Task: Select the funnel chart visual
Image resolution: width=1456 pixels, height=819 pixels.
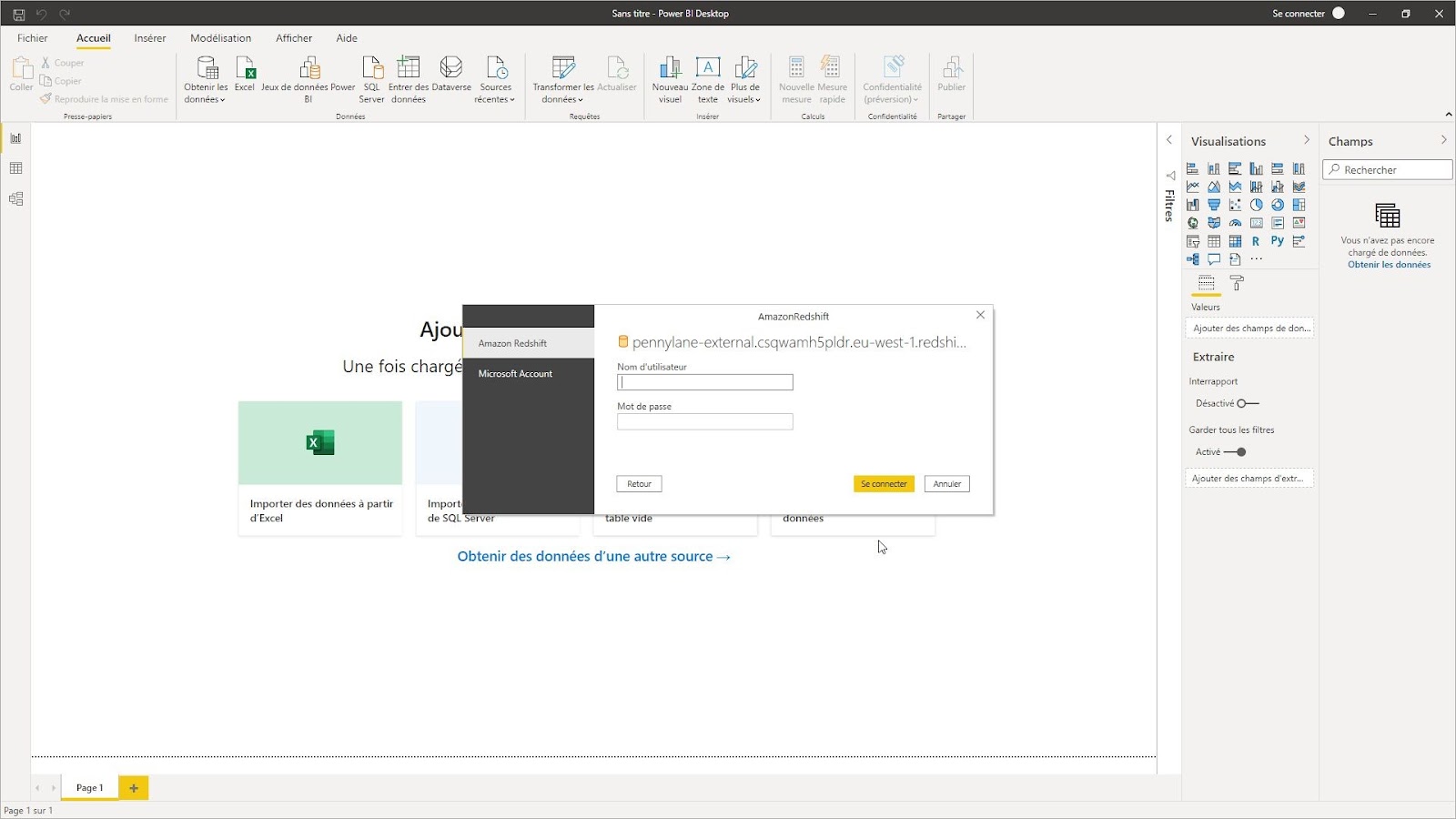Action: [x=1214, y=205]
